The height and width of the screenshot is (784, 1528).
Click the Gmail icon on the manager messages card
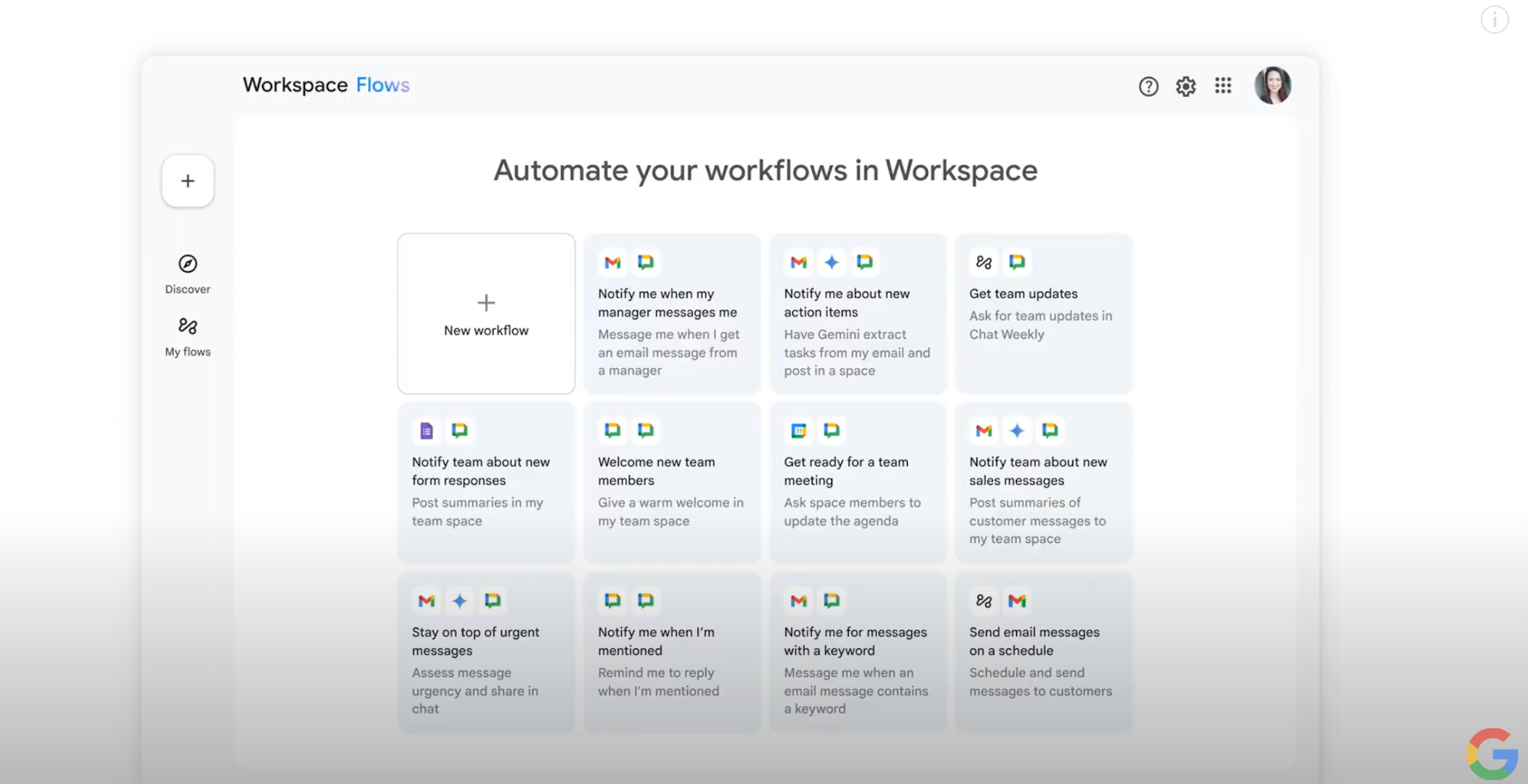coord(612,262)
